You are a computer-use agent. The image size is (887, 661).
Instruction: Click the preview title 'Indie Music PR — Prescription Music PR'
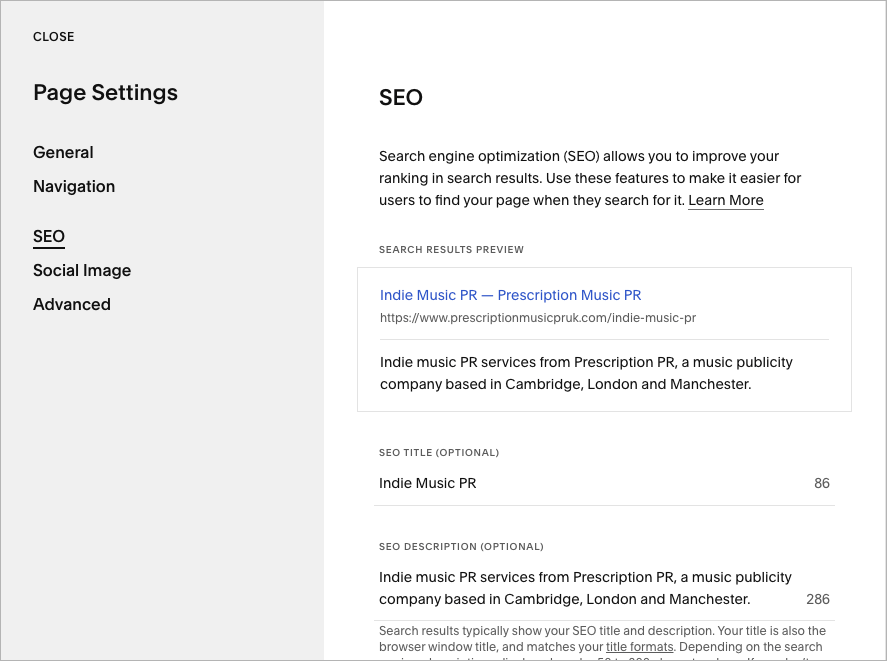510,295
